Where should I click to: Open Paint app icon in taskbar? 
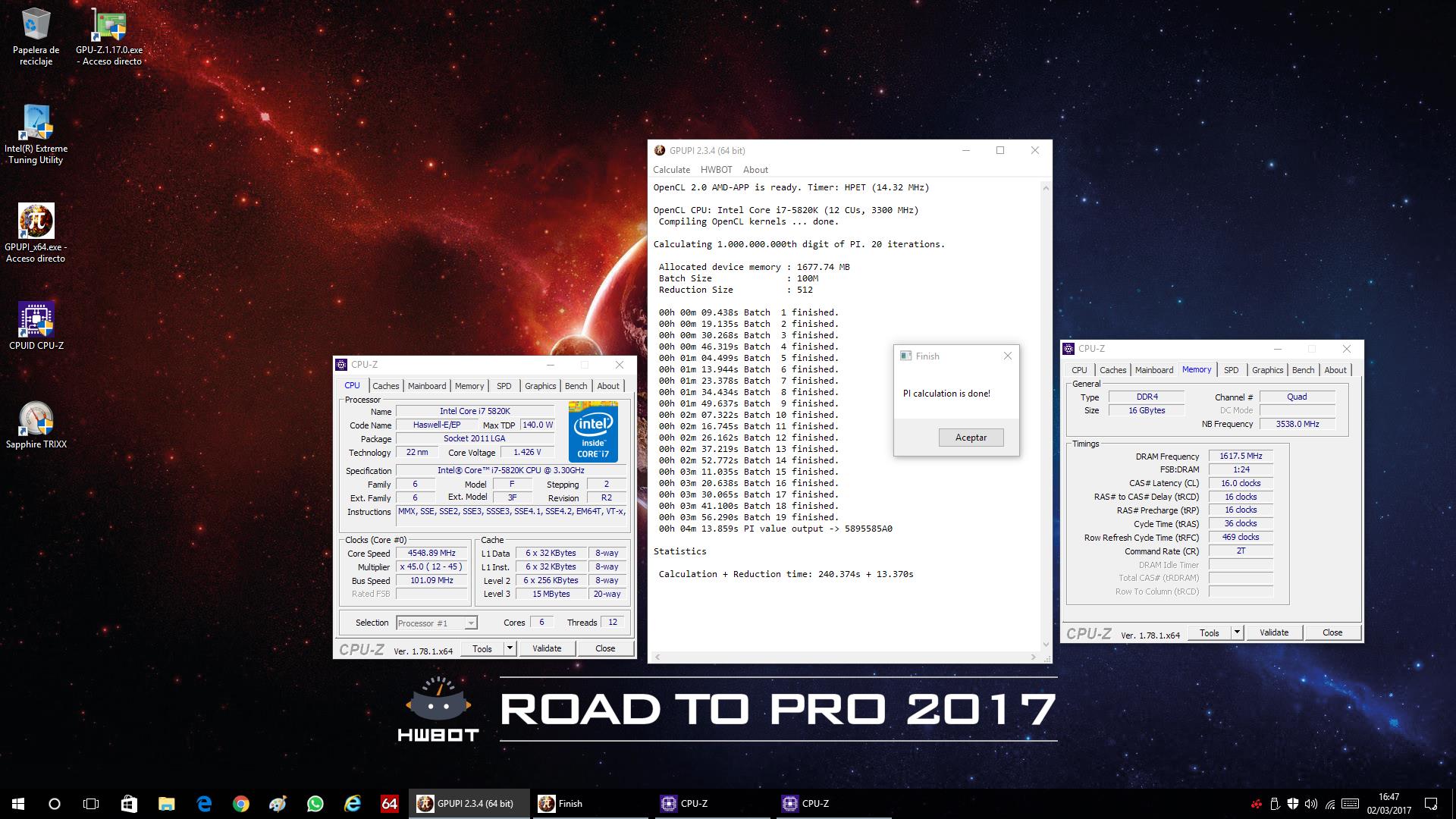click(278, 804)
